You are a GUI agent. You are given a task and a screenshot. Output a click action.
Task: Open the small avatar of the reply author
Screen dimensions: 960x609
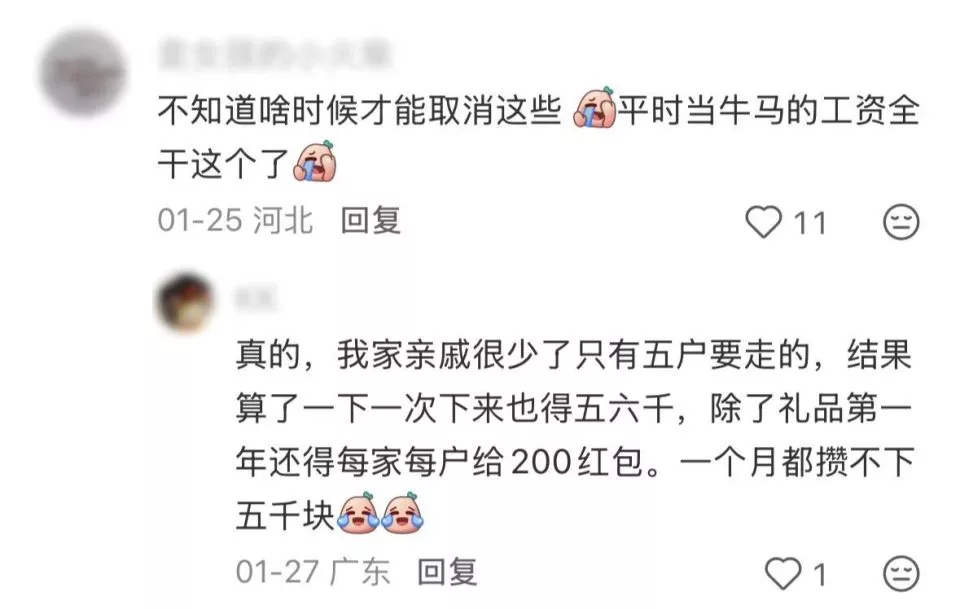click(x=186, y=301)
